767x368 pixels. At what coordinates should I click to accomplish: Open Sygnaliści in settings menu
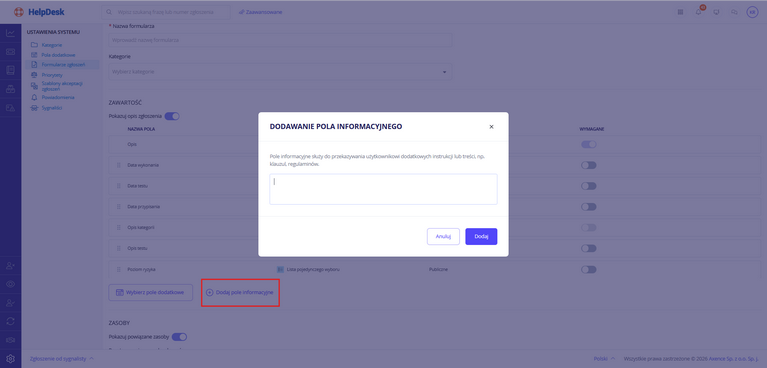tap(51, 108)
